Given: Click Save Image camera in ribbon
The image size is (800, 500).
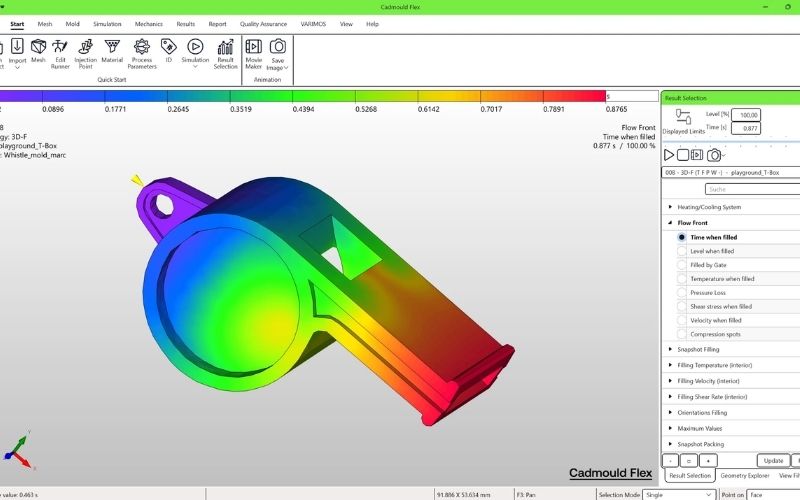Looking at the screenshot, I should point(278,46).
